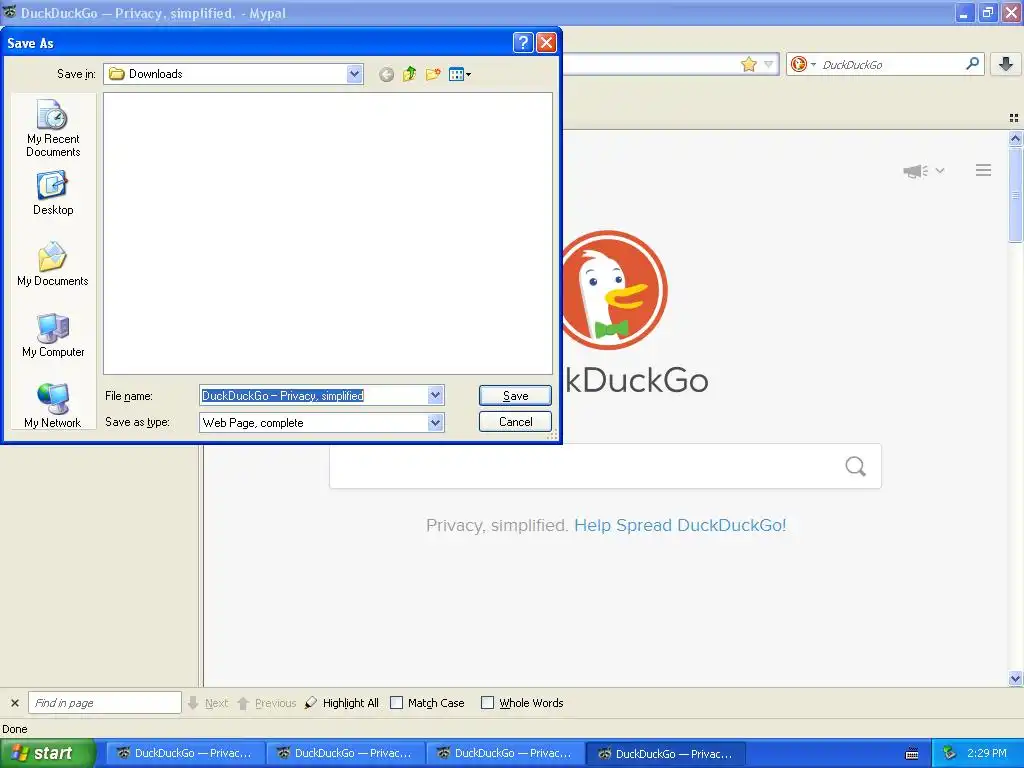Open DuckDuckGo hamburger menu
The height and width of the screenshot is (768, 1024).
coord(984,170)
